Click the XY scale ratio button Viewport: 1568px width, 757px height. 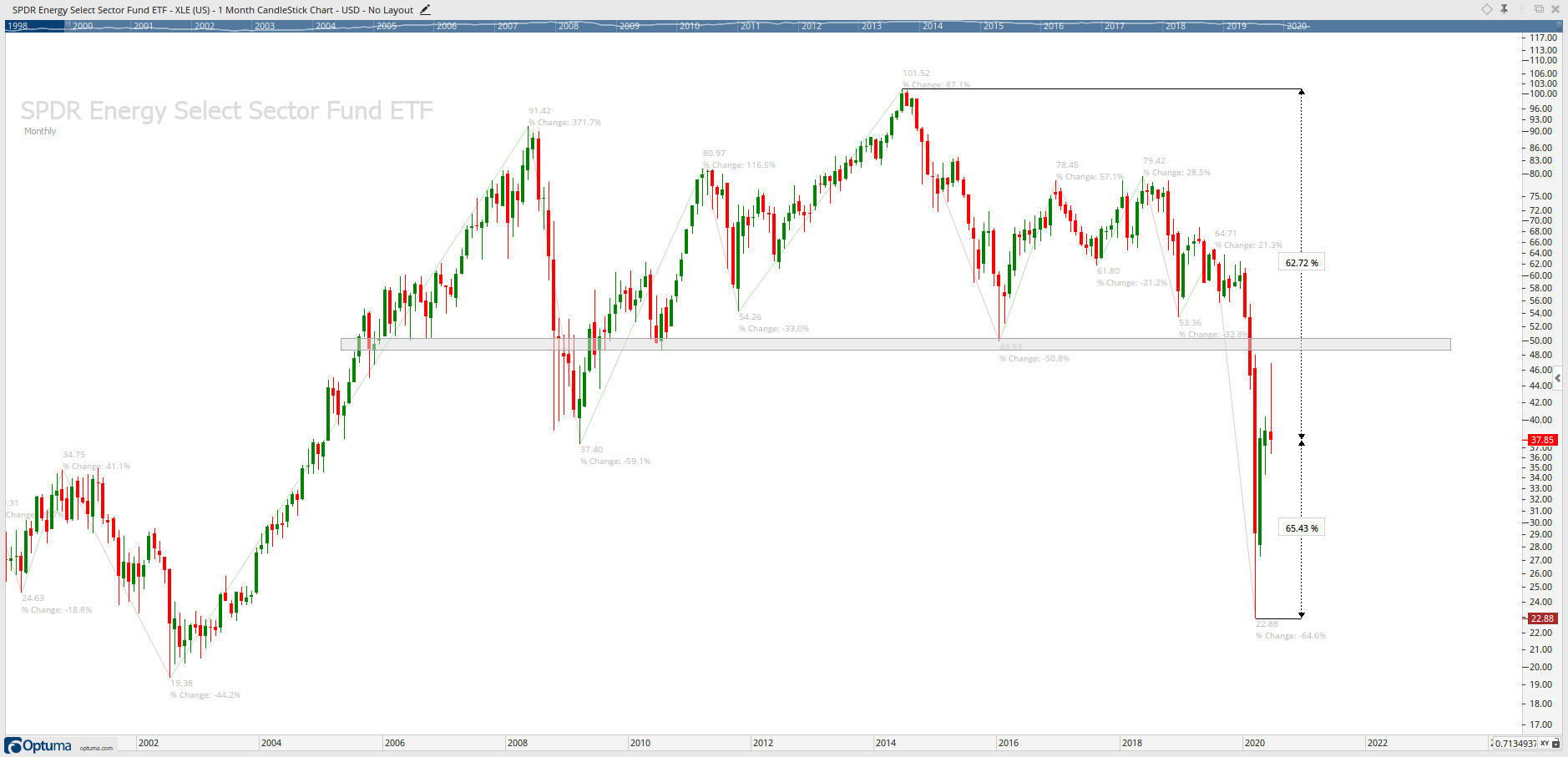click(1545, 743)
